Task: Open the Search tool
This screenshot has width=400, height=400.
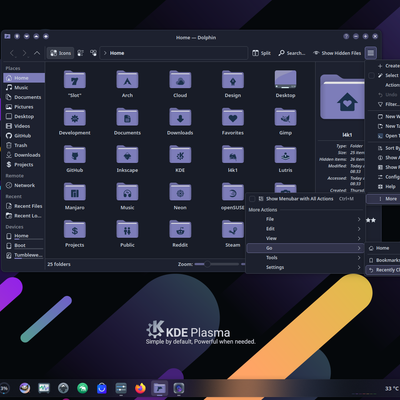Action: tap(292, 53)
